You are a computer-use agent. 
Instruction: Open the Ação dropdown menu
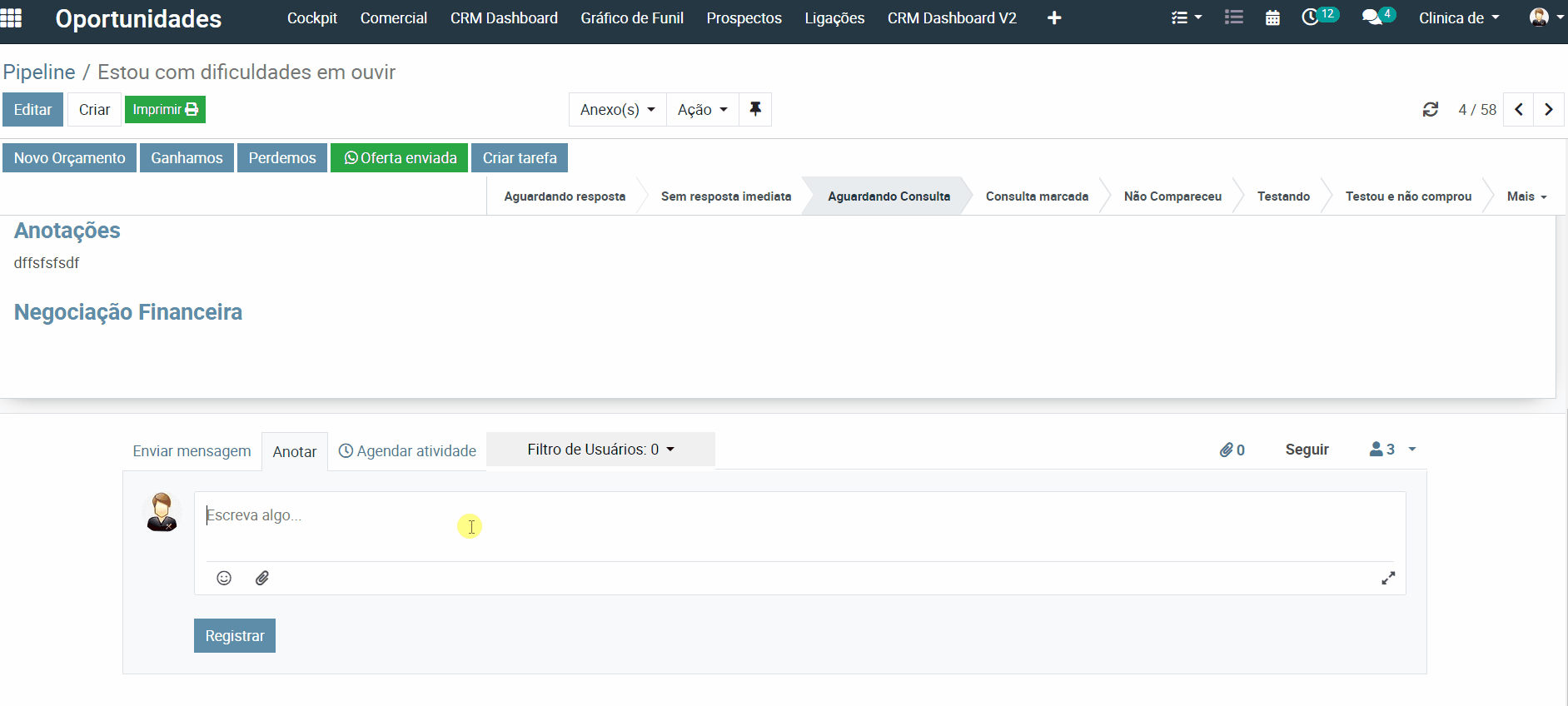pos(702,110)
